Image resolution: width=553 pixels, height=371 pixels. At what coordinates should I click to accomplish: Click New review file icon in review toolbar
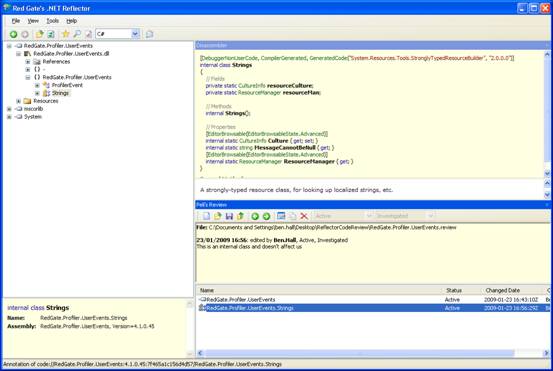[x=206, y=216]
